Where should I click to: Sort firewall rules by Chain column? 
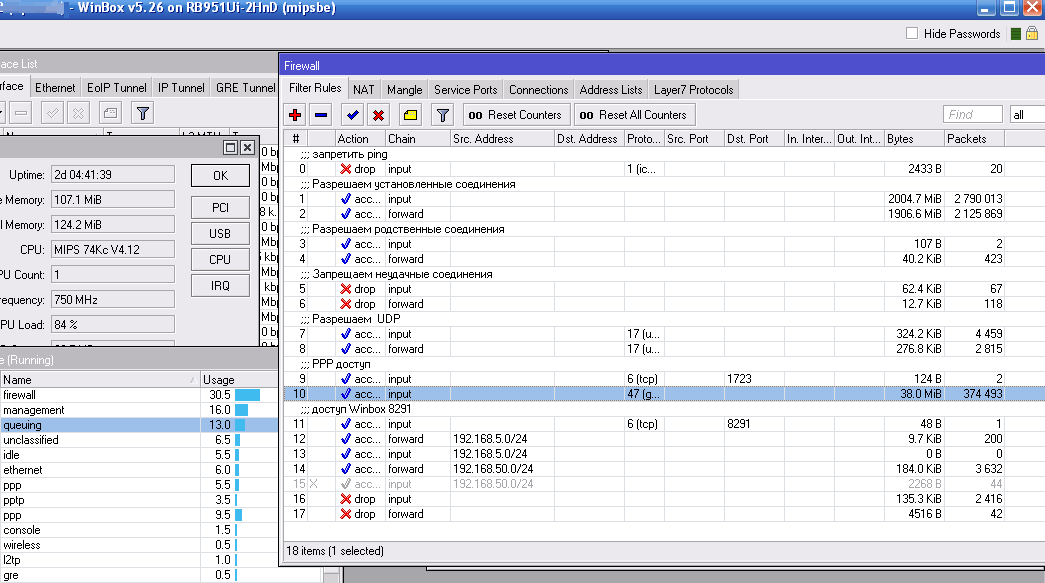pos(417,139)
